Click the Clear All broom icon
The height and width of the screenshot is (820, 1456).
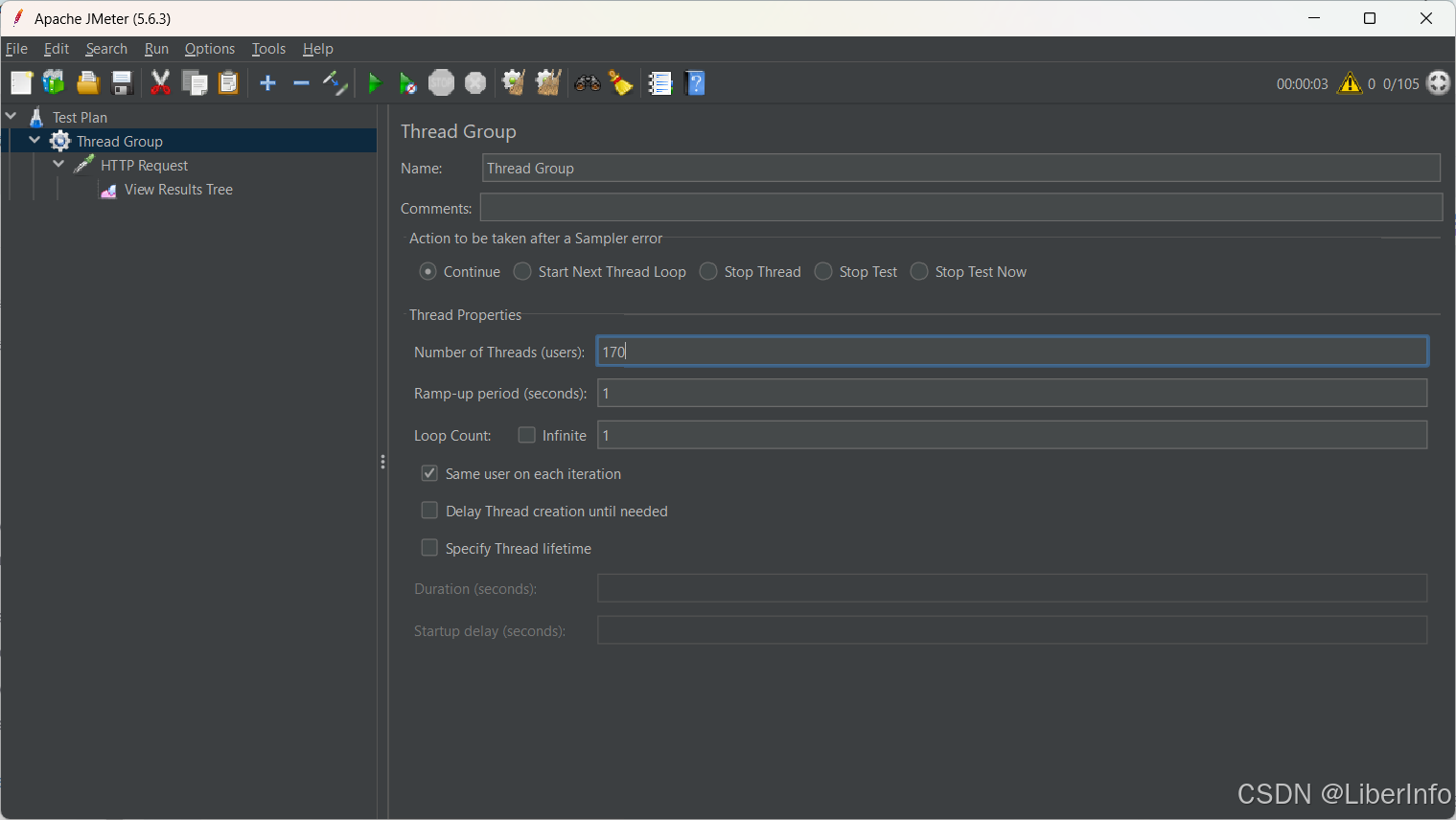tap(548, 84)
